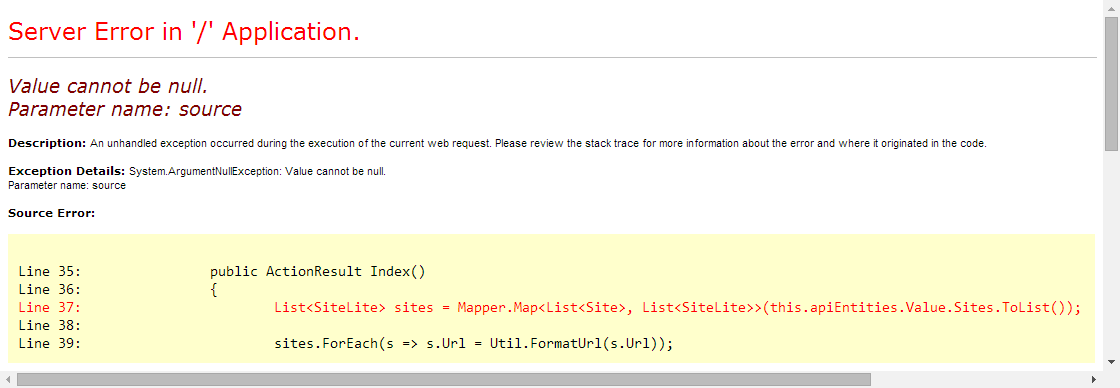The image size is (1120, 388).
Task: Click the horizontal scrollbar left arrow
Action: click(x=7, y=379)
